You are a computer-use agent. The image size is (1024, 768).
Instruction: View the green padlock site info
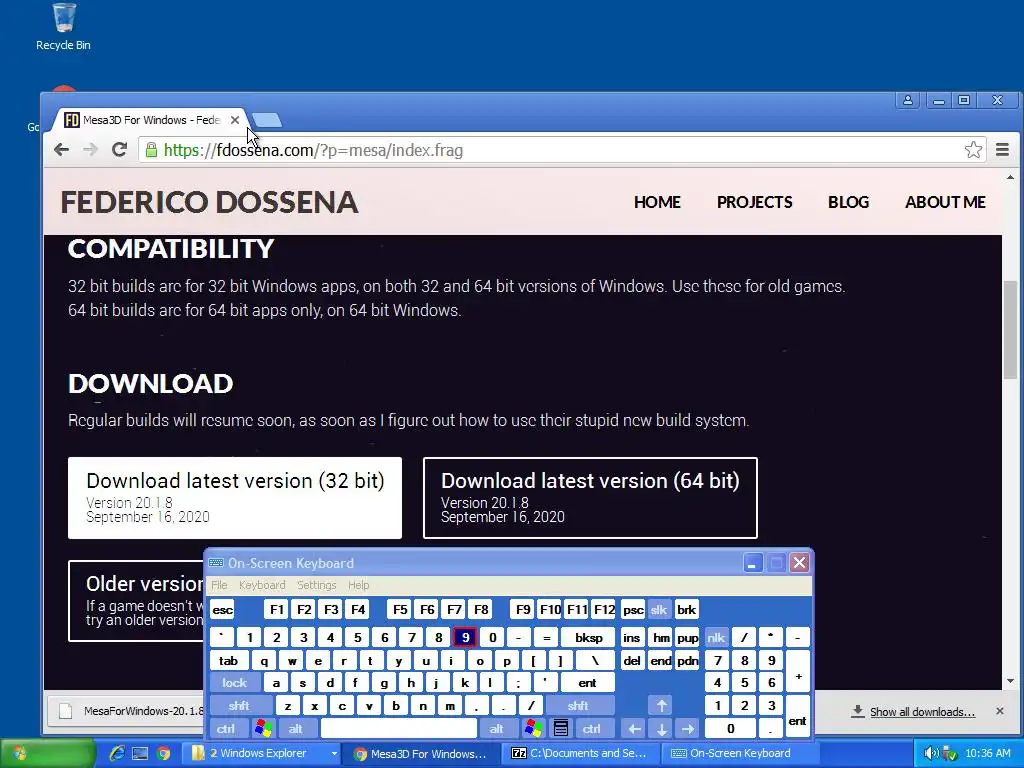click(151, 150)
